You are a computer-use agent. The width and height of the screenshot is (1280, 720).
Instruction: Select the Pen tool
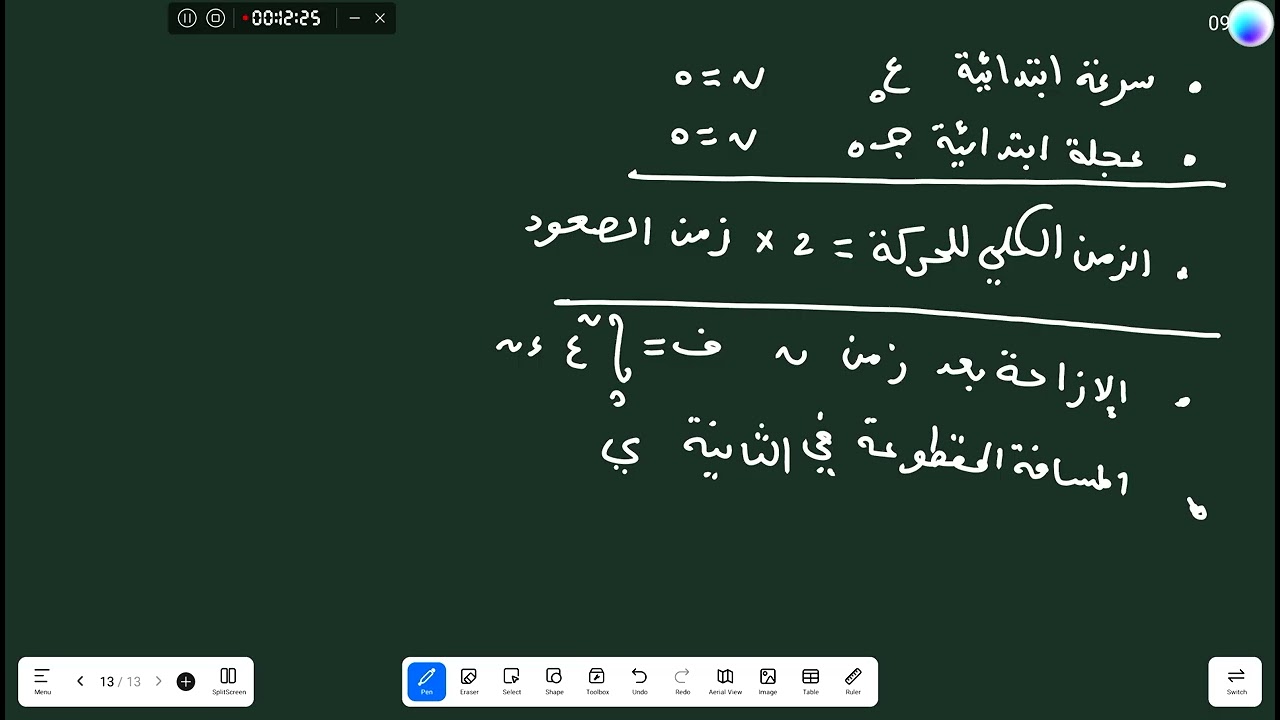(427, 681)
